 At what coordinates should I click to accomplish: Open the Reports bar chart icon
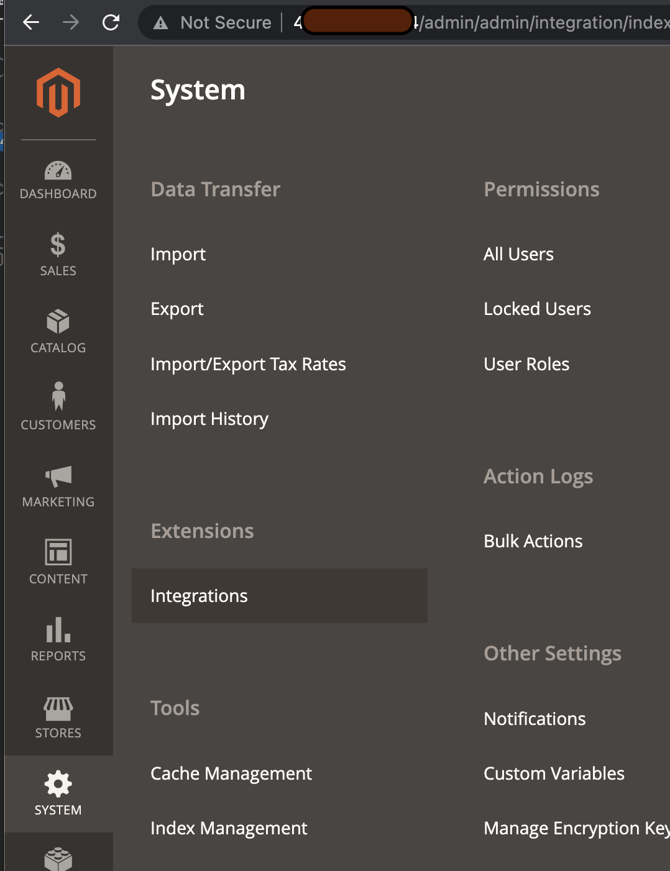[x=58, y=630]
